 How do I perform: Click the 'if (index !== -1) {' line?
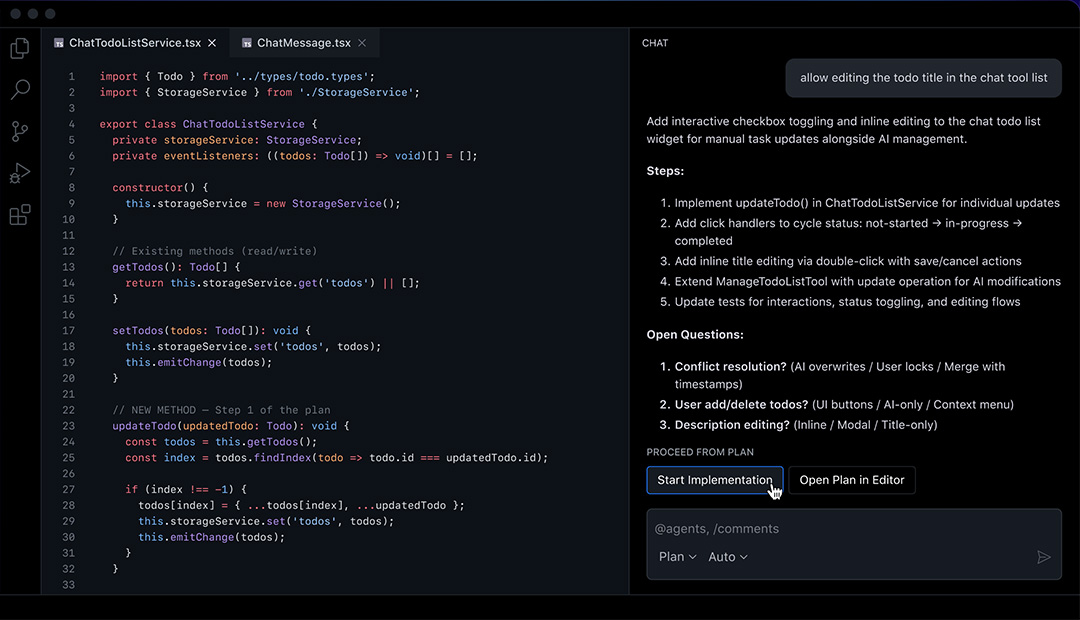[186, 489]
